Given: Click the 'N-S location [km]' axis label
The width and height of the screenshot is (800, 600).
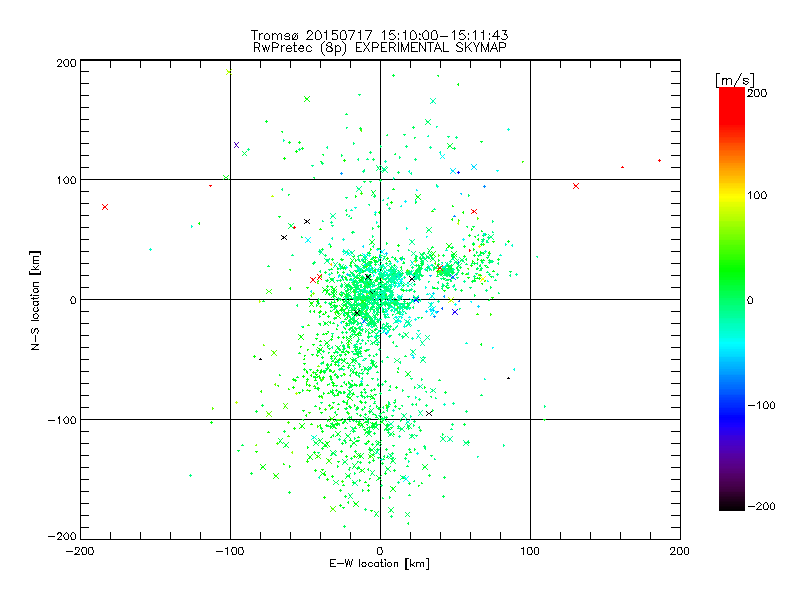Looking at the screenshot, I should pyautogui.click(x=35, y=300).
